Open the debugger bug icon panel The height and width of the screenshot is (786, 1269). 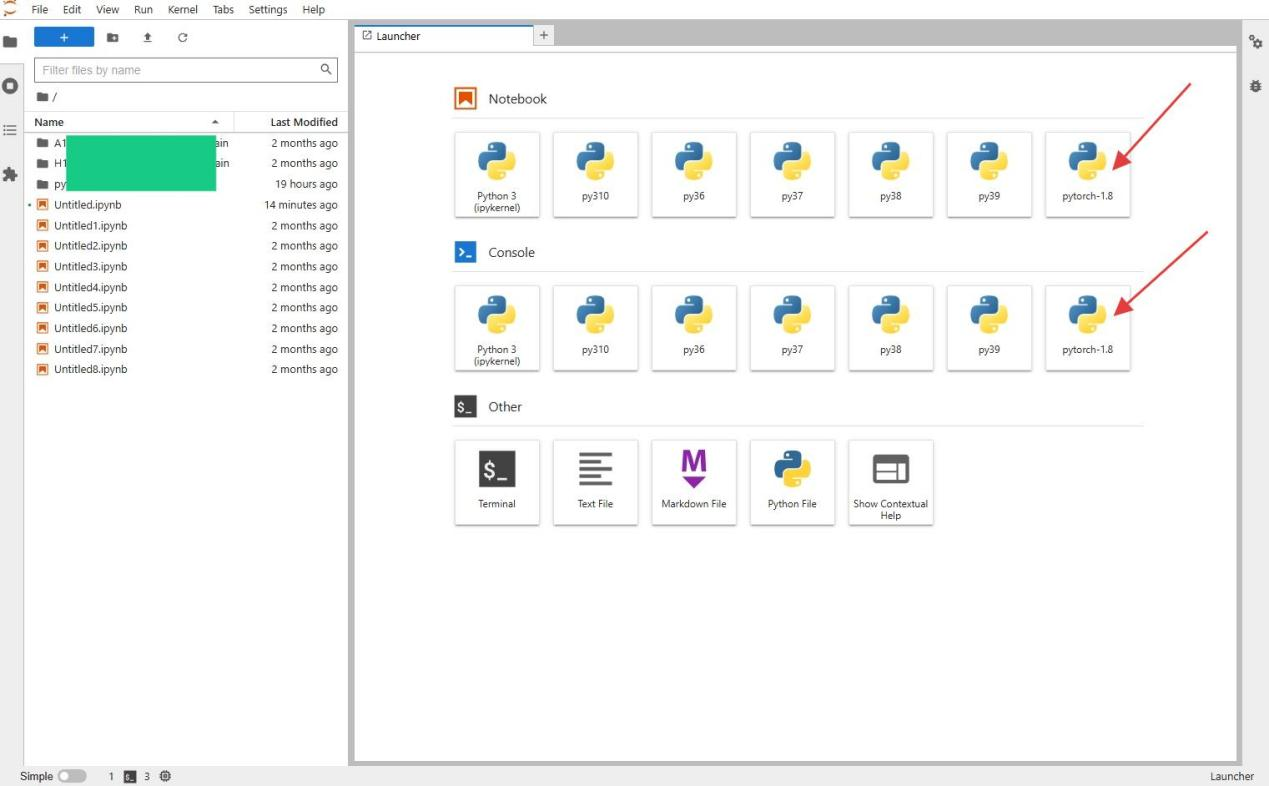coord(1255,87)
